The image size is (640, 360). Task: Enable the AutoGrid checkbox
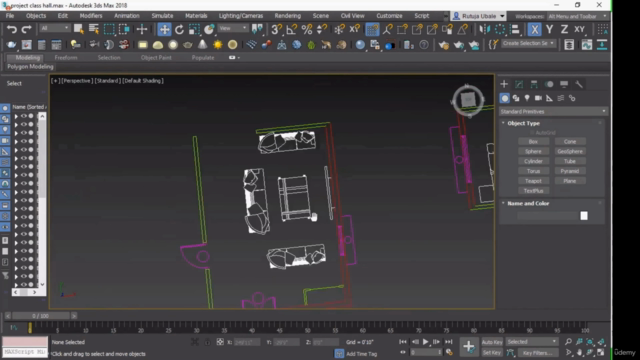[x=532, y=133]
